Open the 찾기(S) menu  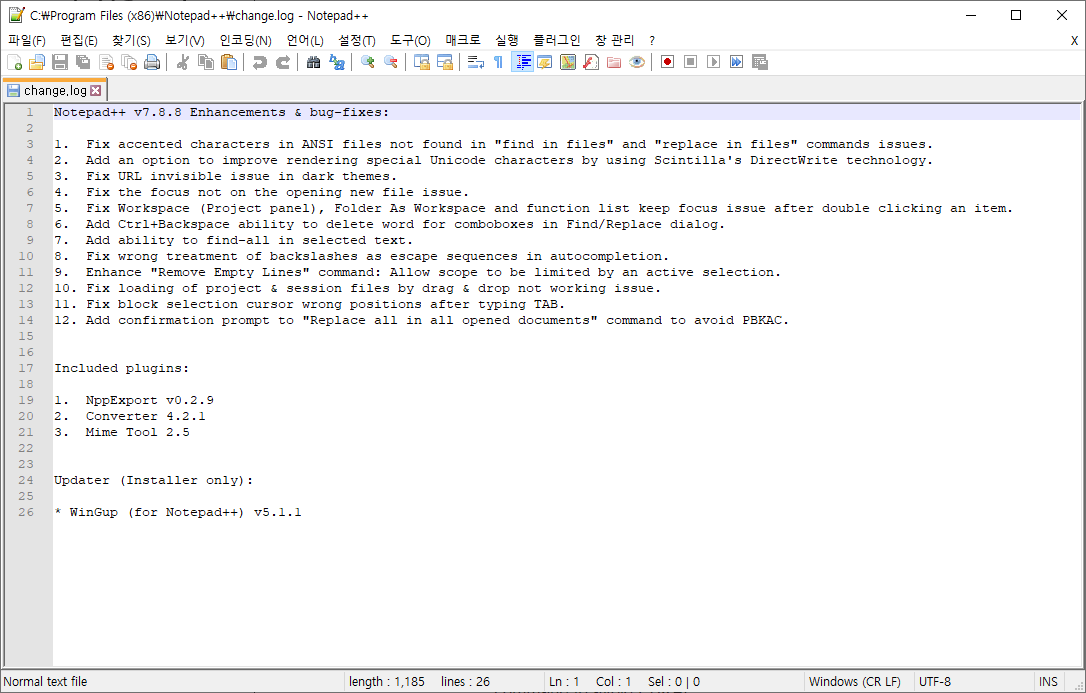point(132,41)
